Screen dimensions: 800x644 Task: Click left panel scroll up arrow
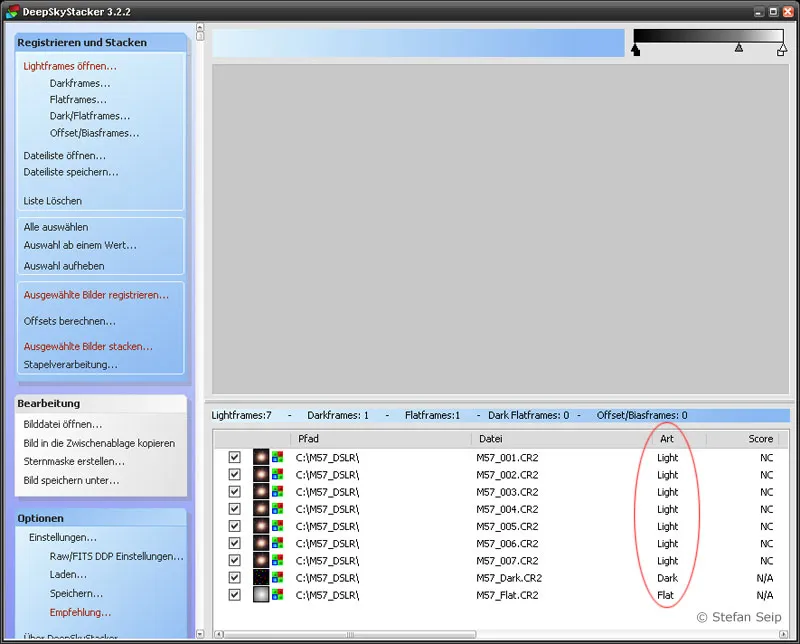[x=200, y=27]
